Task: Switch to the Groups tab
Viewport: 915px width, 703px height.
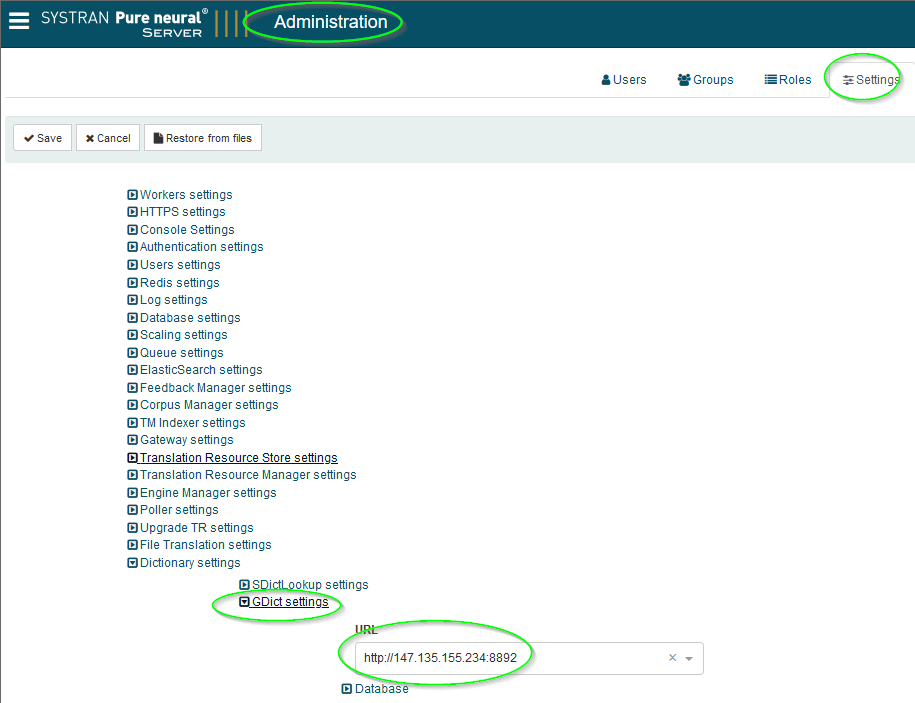Action: coord(705,80)
